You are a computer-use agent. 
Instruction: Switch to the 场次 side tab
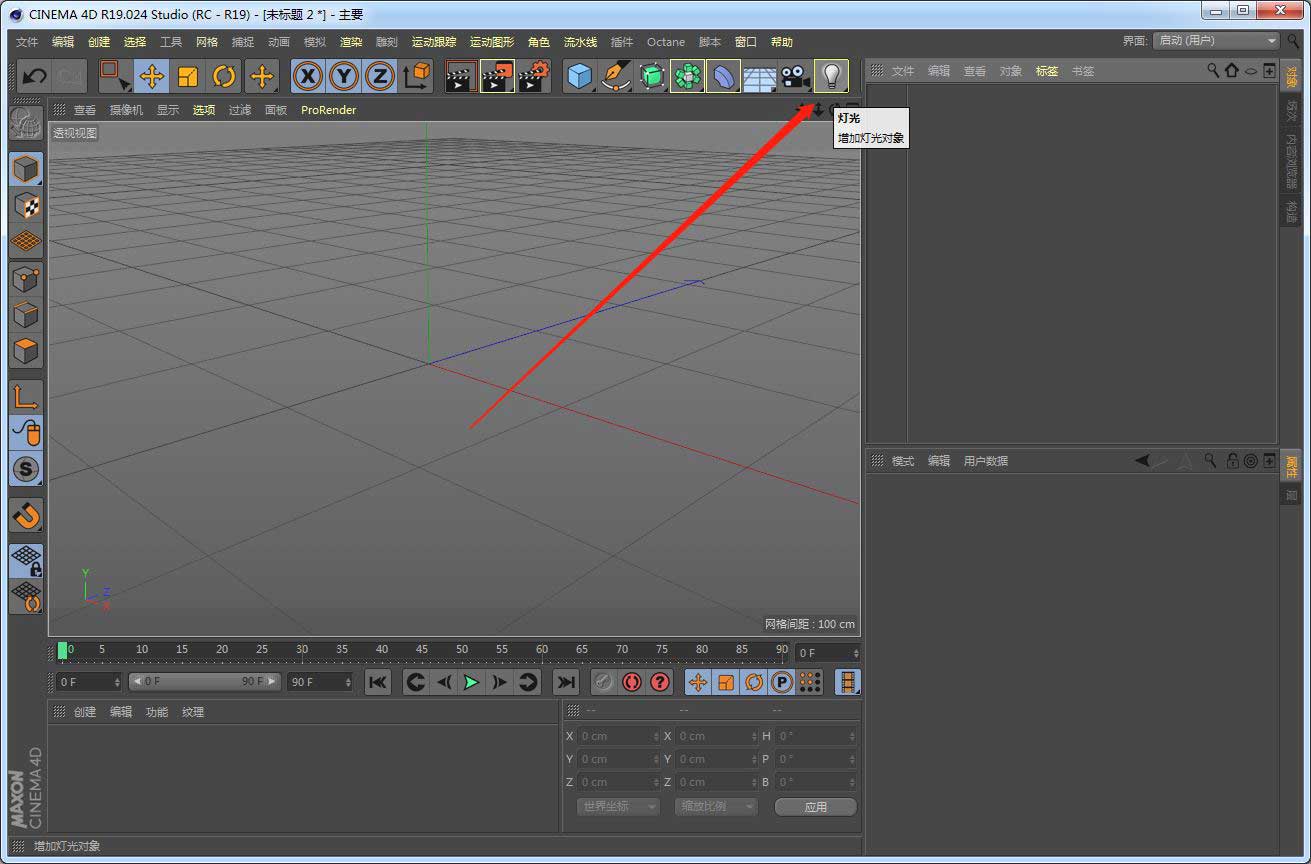[x=1292, y=111]
